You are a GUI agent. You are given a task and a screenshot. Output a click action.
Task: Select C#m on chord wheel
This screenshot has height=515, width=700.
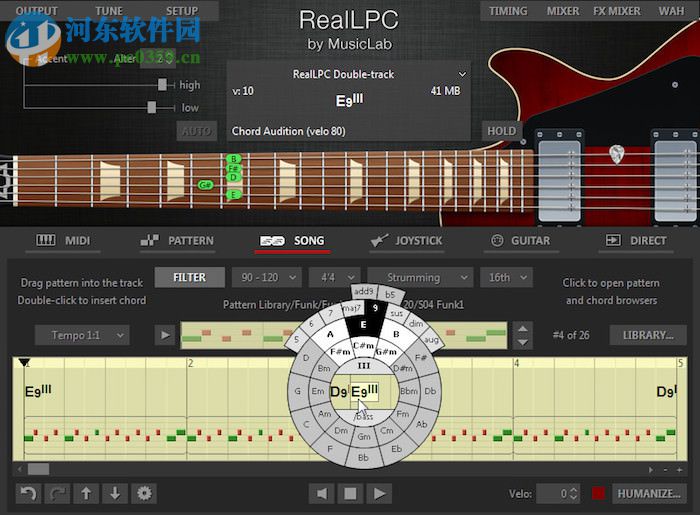click(364, 346)
